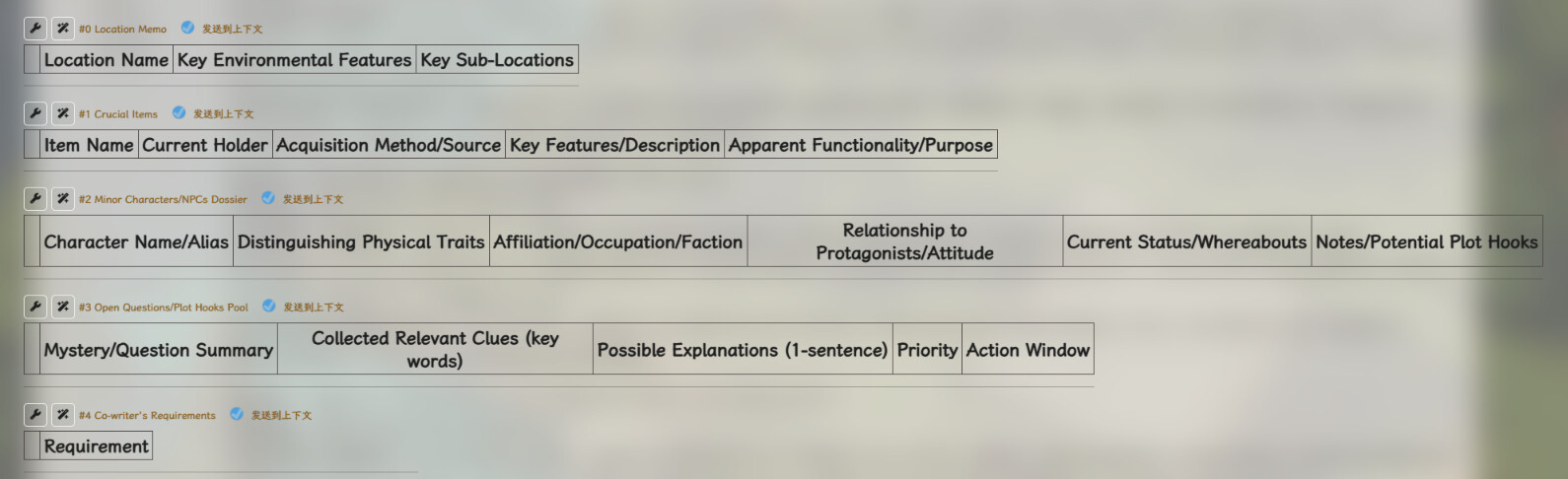1568x479 pixels.
Task: Click the wand icon for Minor Characters/NPCs Dossier
Action: pos(62,198)
